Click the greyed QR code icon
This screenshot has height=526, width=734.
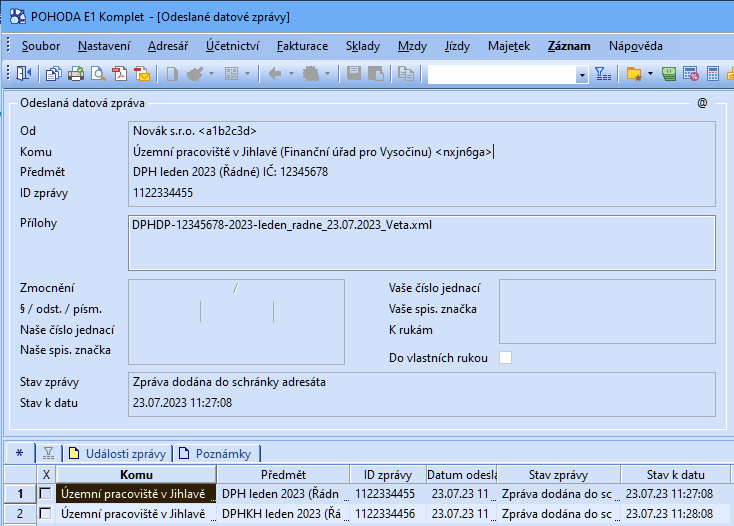pos(232,73)
